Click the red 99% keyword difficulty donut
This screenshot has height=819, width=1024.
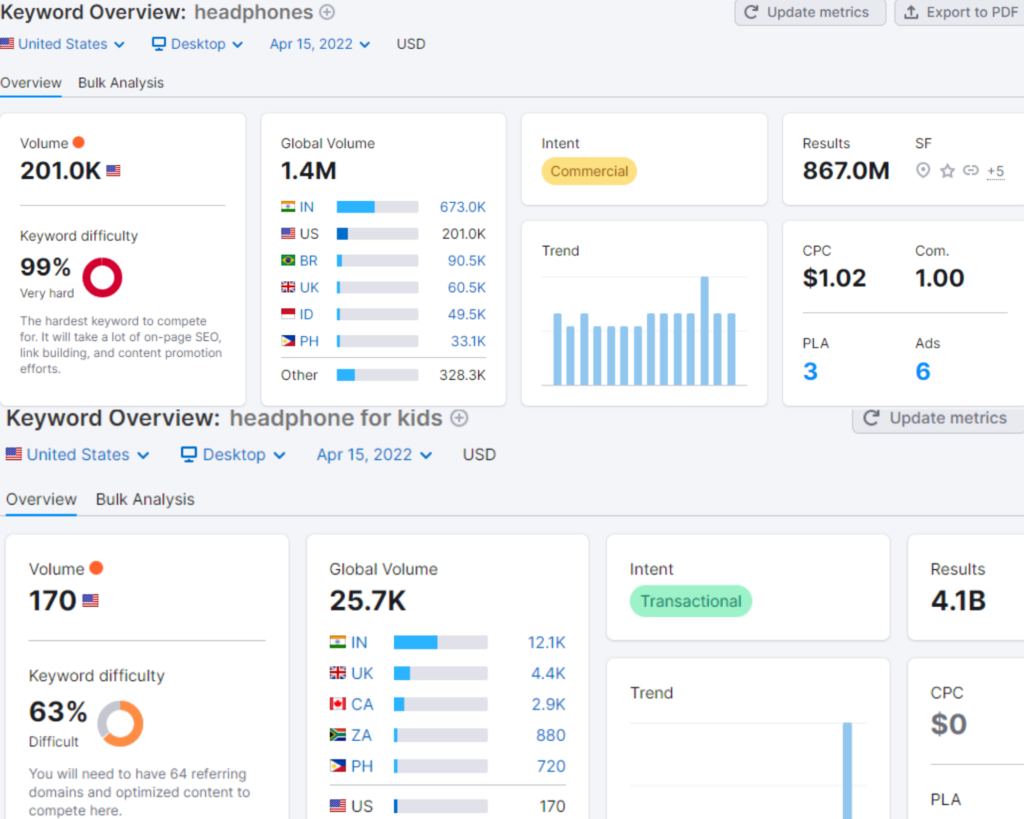102,277
